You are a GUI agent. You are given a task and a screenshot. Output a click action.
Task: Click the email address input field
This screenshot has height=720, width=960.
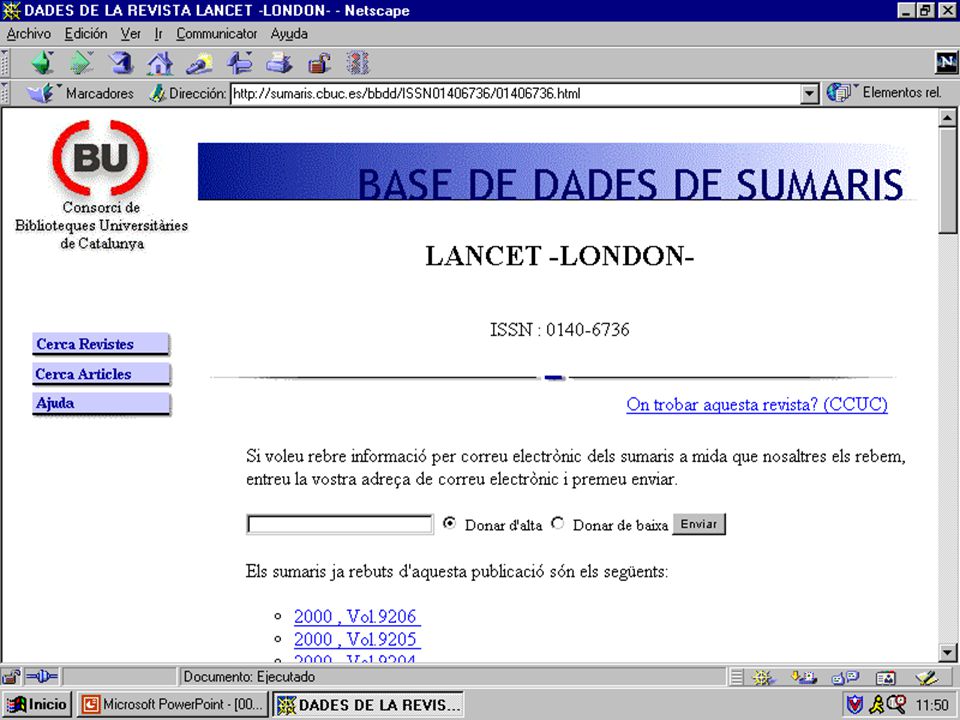(340, 525)
